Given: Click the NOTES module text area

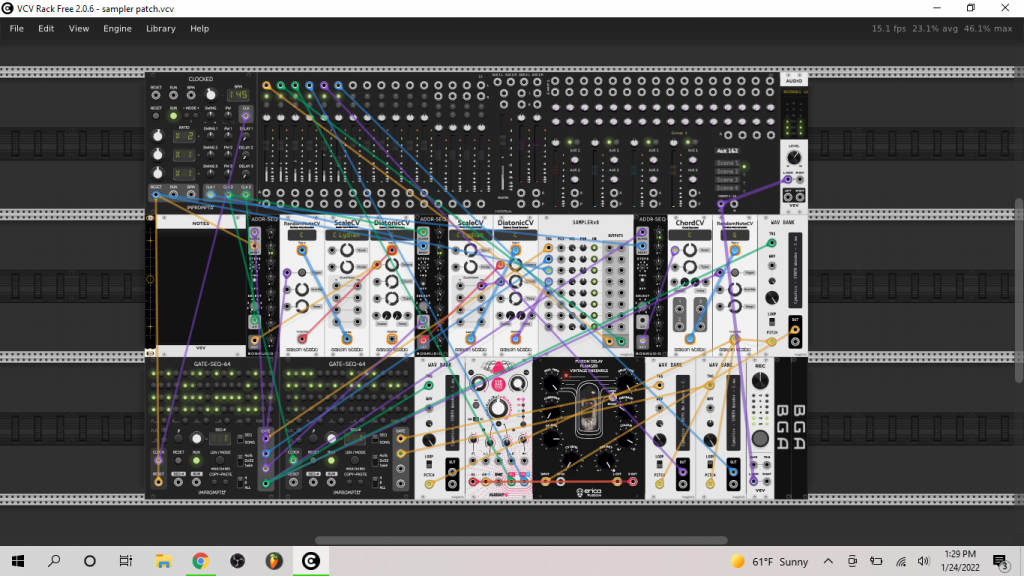Looking at the screenshot, I should [x=200, y=287].
